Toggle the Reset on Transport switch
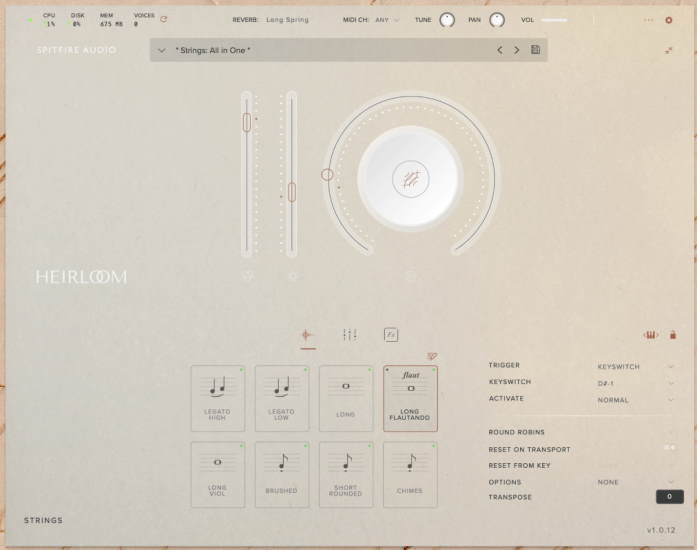The width and height of the screenshot is (697, 550). [670, 448]
